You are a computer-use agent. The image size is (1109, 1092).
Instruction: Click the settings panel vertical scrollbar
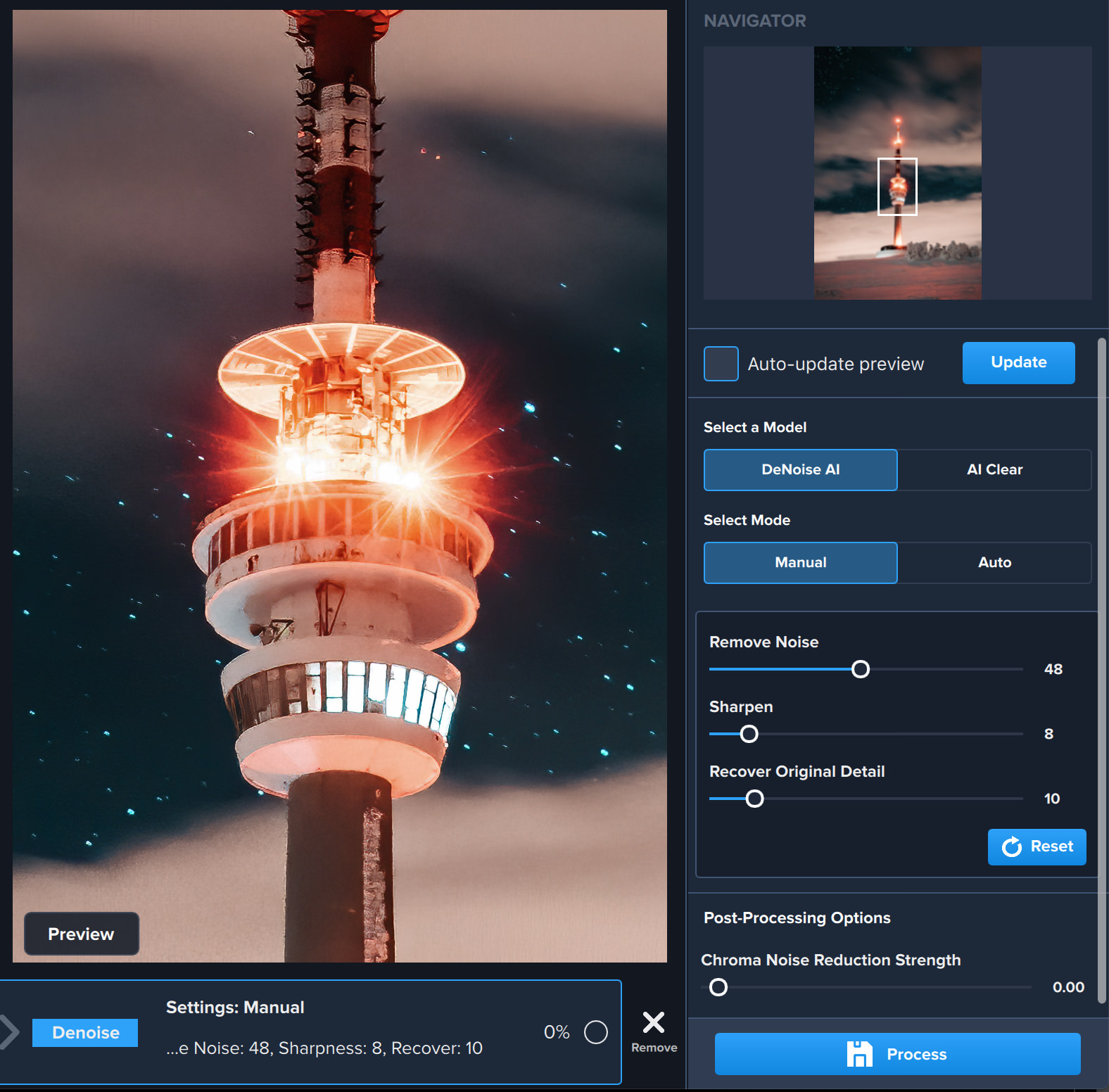pyautogui.click(x=1101, y=668)
